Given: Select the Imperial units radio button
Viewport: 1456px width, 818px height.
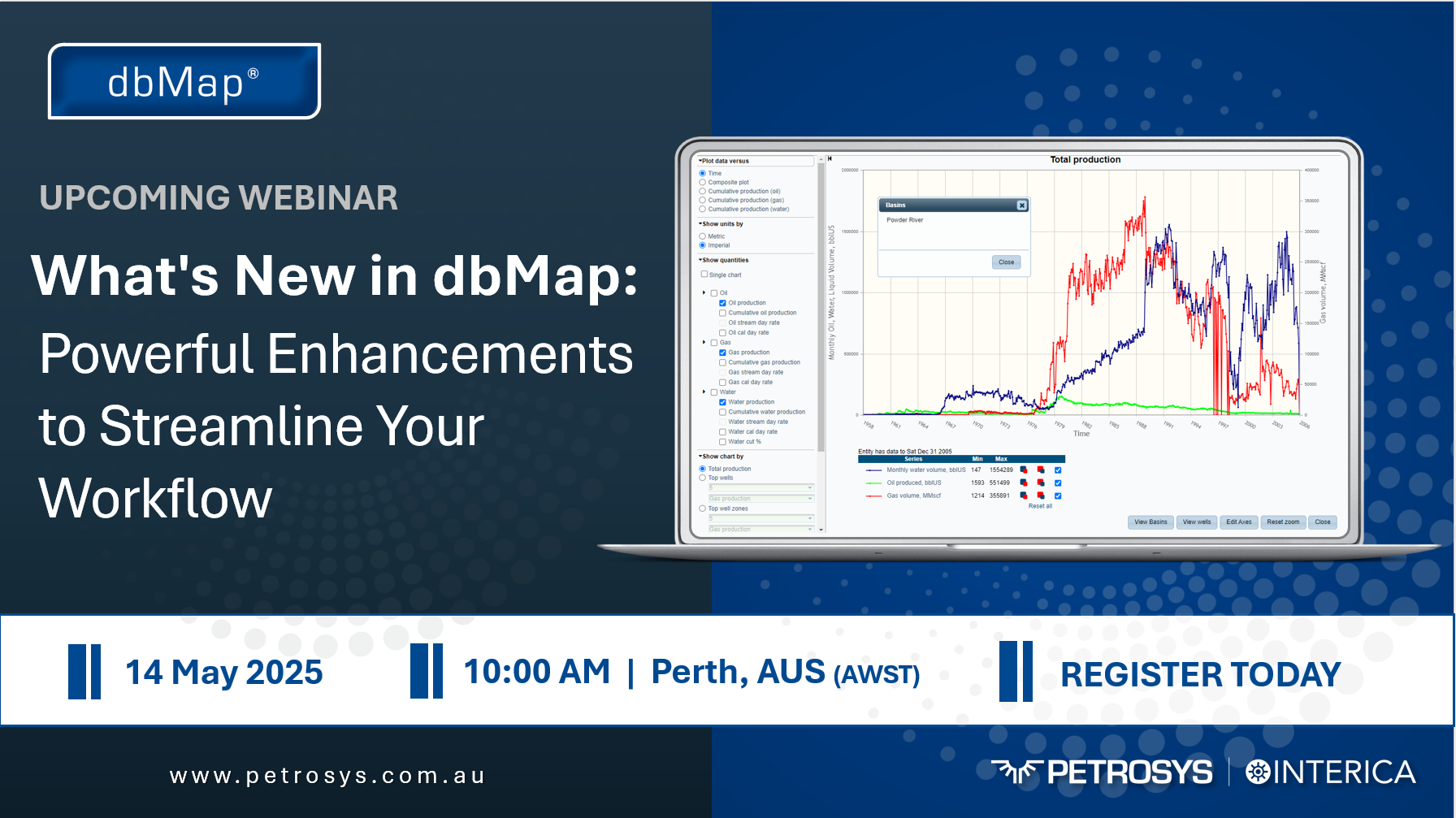Looking at the screenshot, I should click(703, 245).
